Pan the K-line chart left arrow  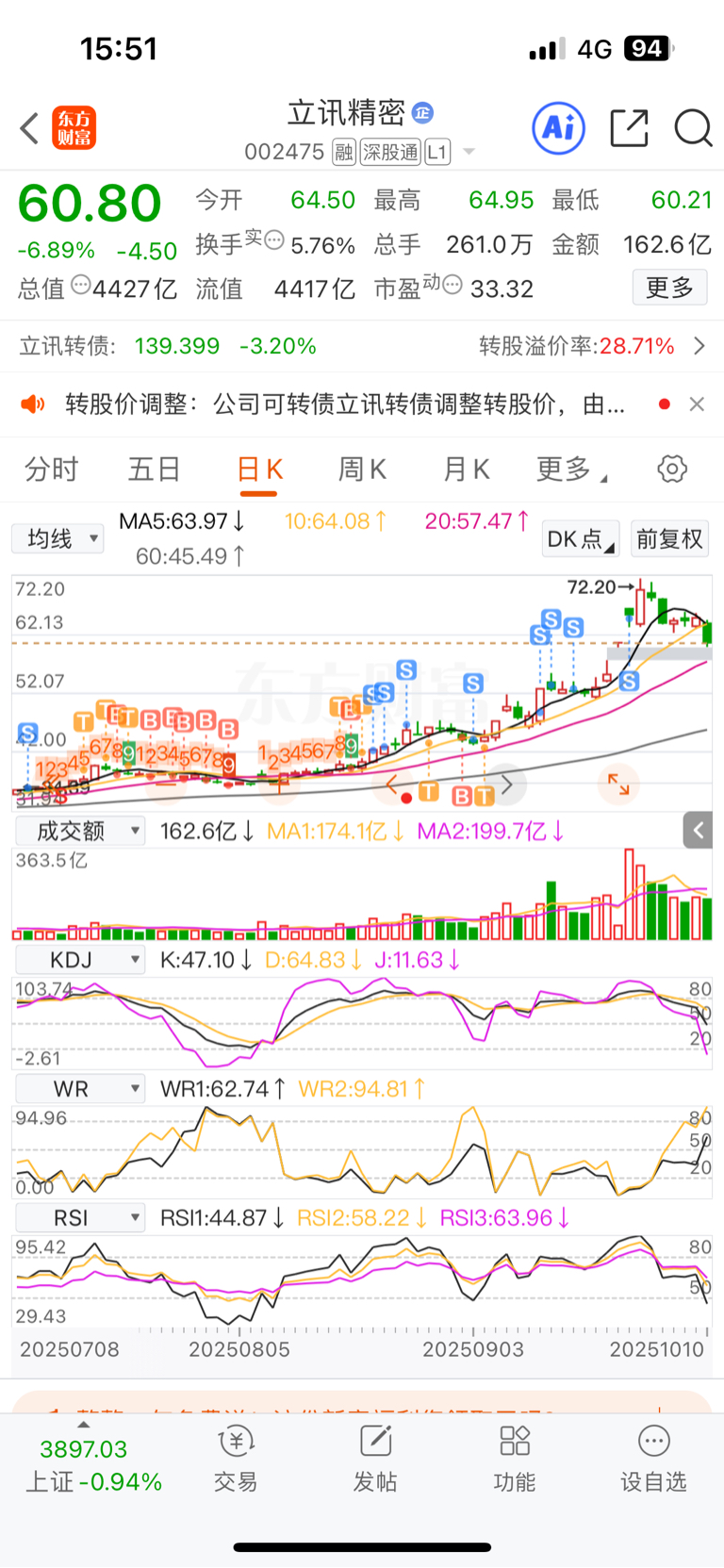391,784
